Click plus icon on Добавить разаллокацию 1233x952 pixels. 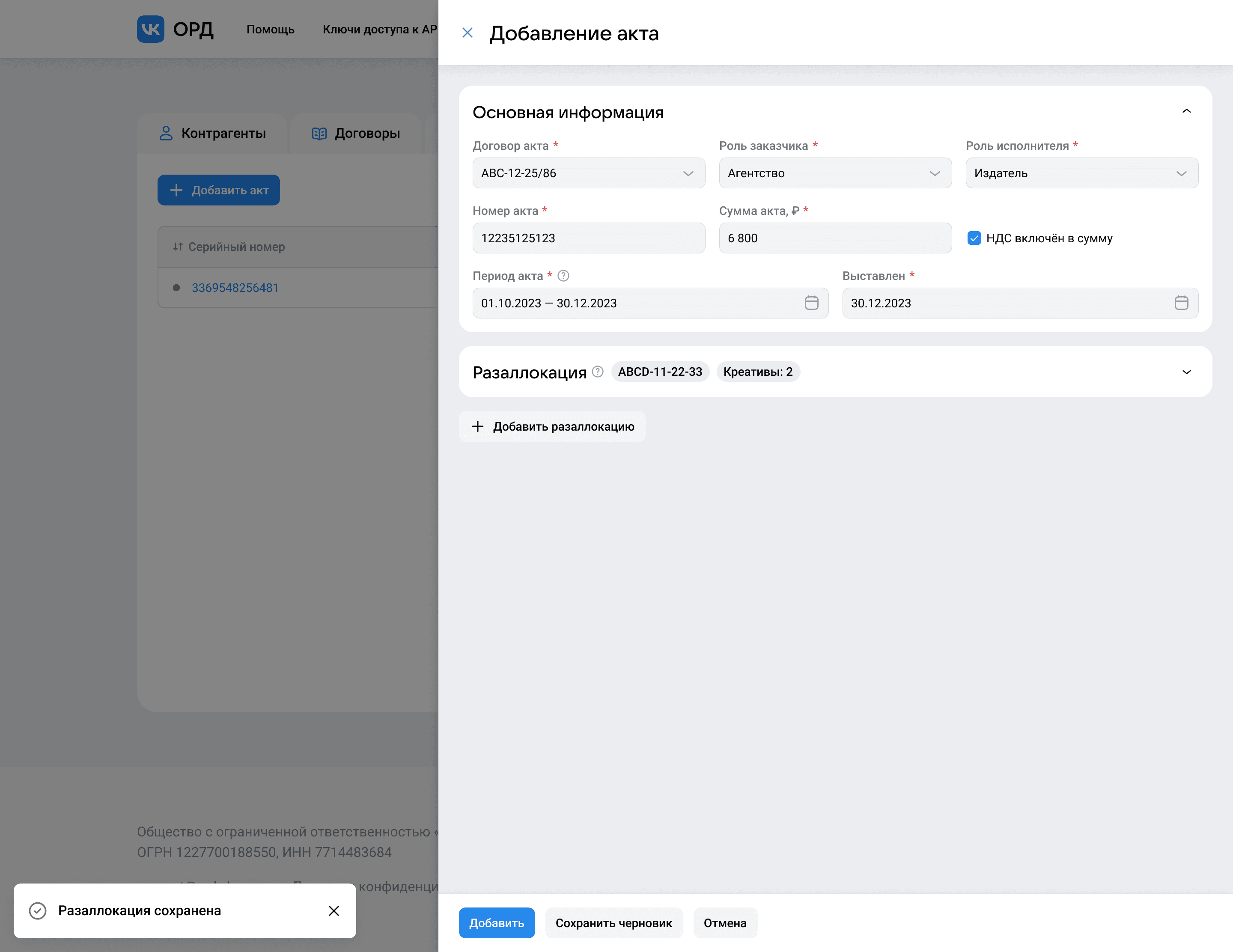(x=478, y=427)
